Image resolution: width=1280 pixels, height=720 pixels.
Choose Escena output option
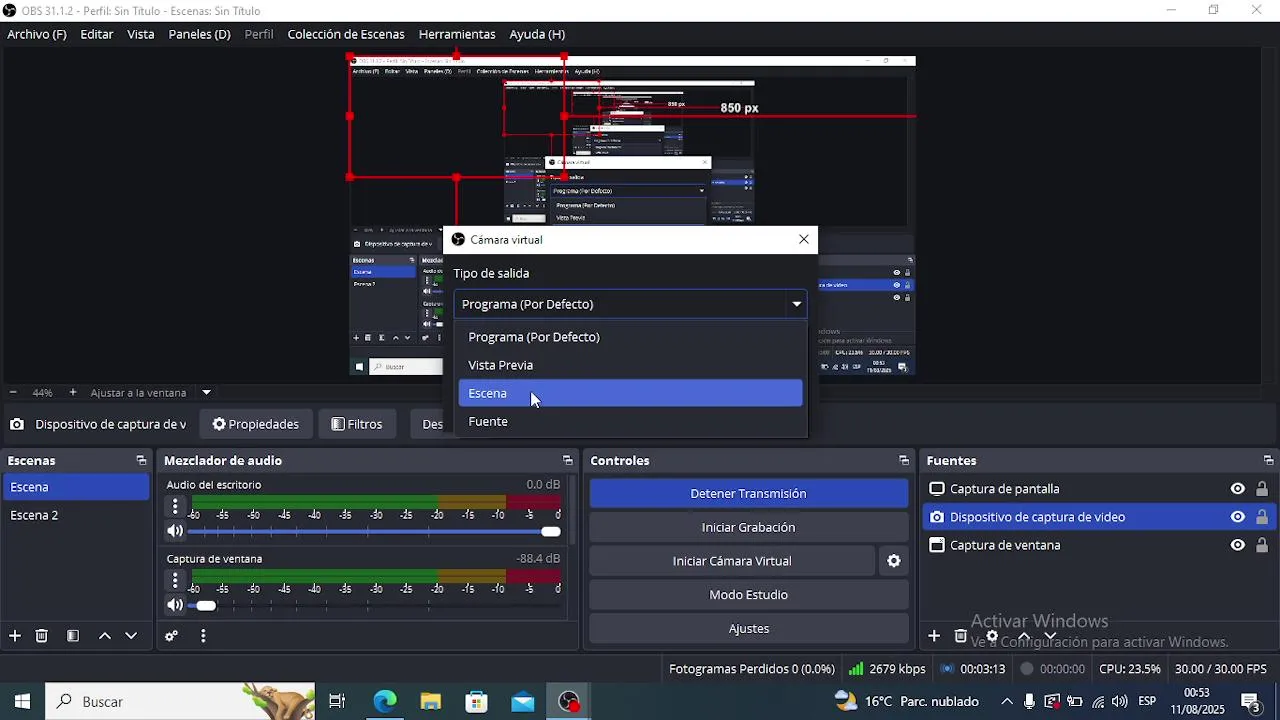(x=630, y=393)
